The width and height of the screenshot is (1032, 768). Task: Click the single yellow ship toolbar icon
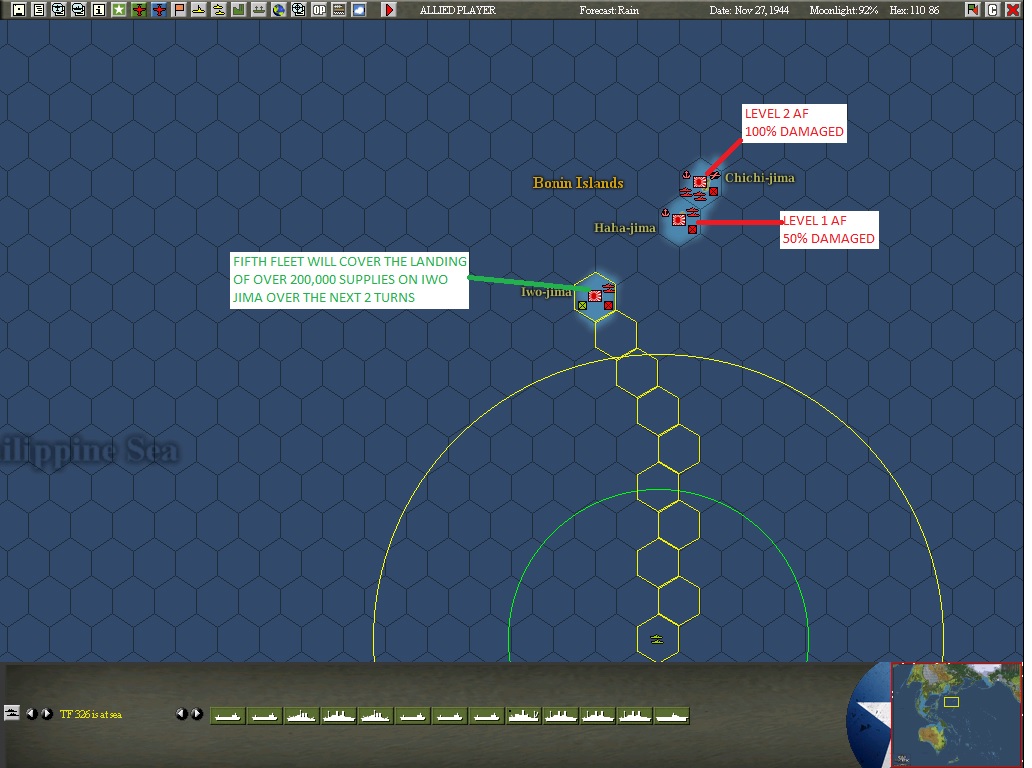[199, 10]
